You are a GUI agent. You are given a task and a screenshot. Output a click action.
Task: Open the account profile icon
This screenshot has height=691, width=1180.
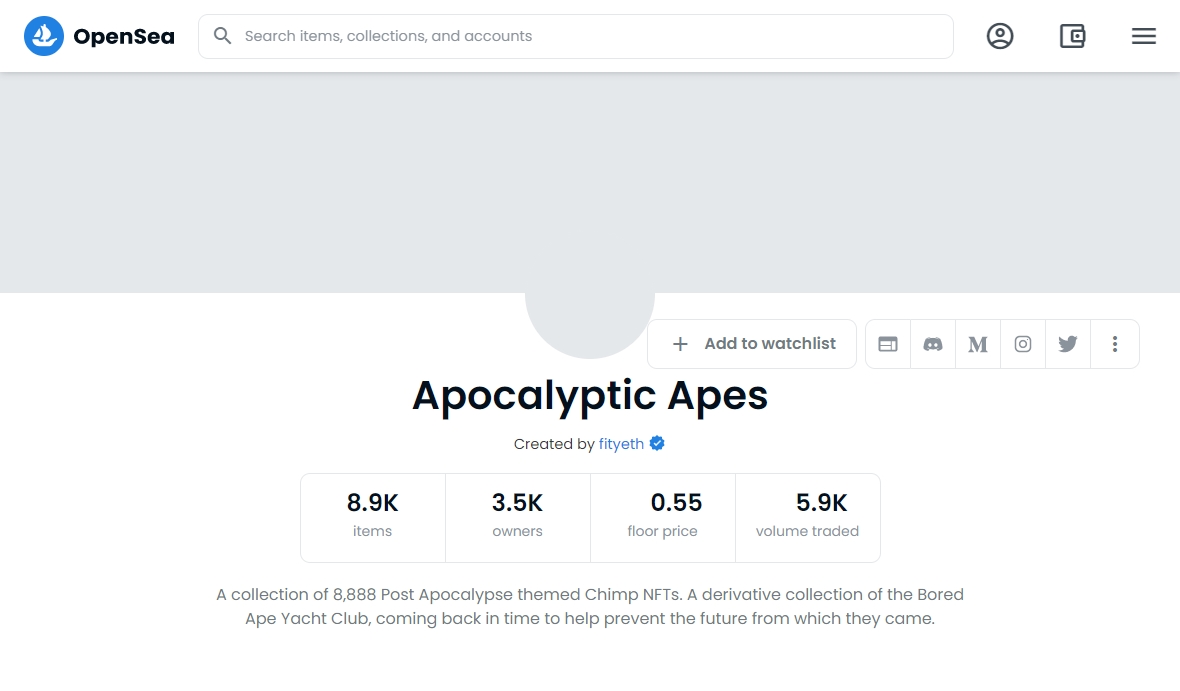(999, 36)
